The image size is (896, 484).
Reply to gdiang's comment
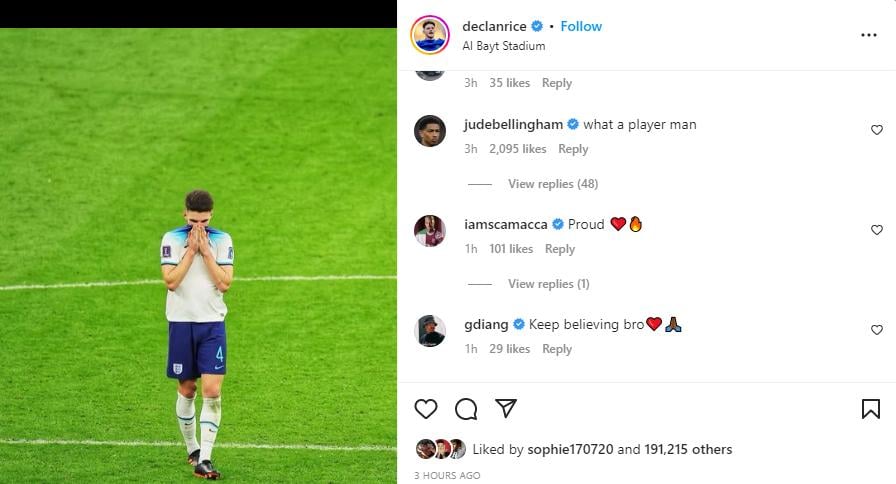coord(557,349)
